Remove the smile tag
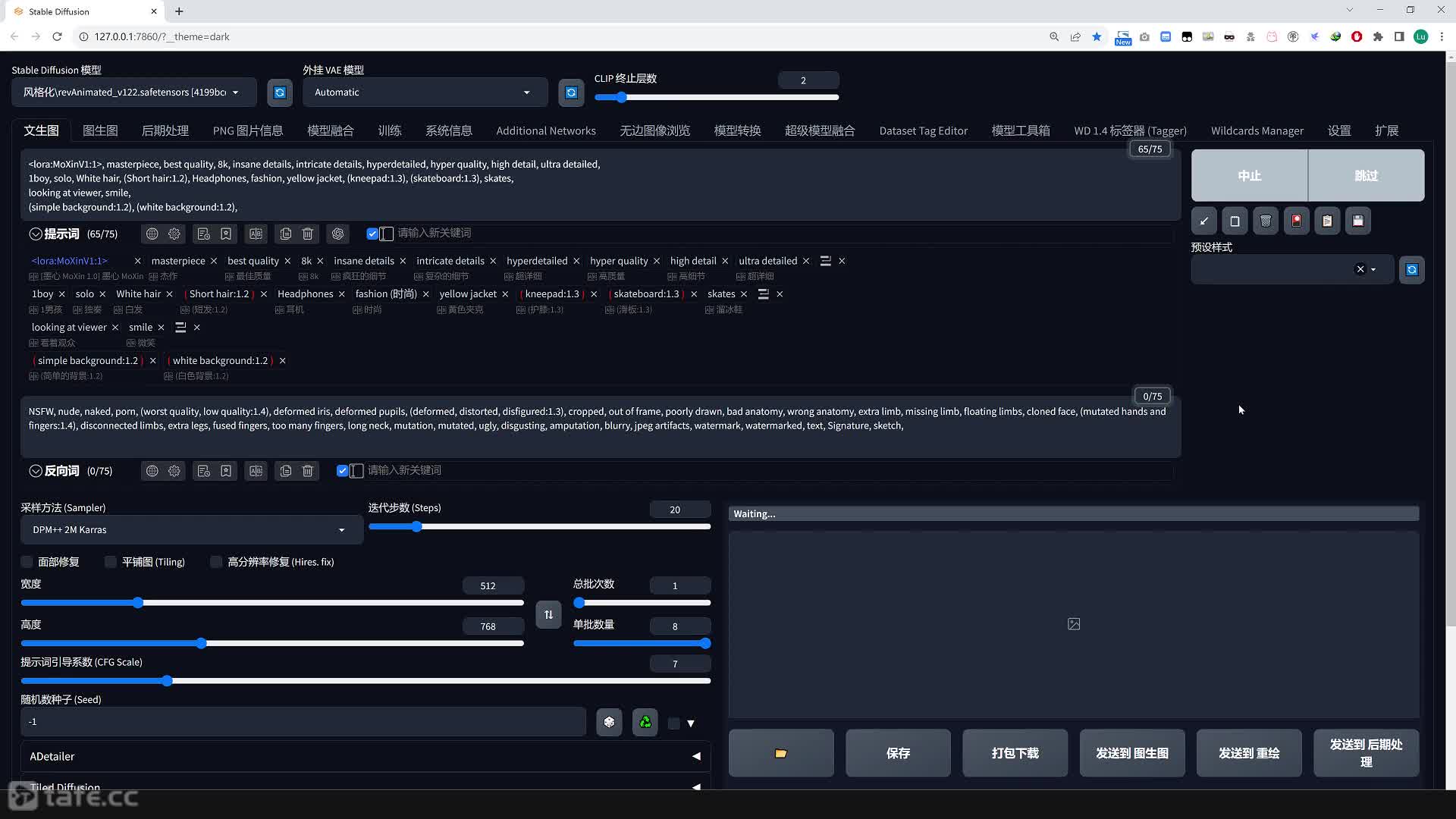 click(x=161, y=328)
